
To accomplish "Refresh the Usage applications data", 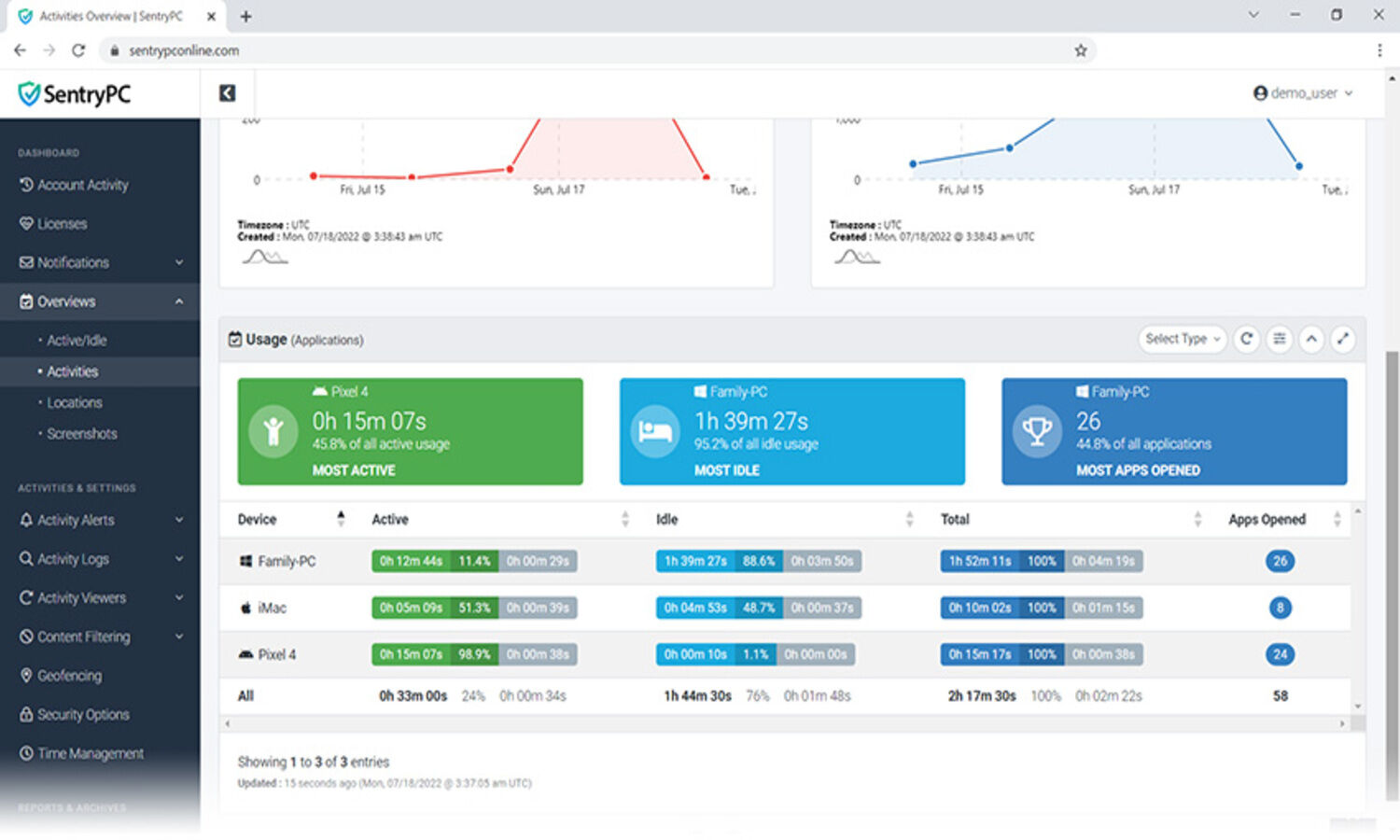I will click(x=1246, y=339).
